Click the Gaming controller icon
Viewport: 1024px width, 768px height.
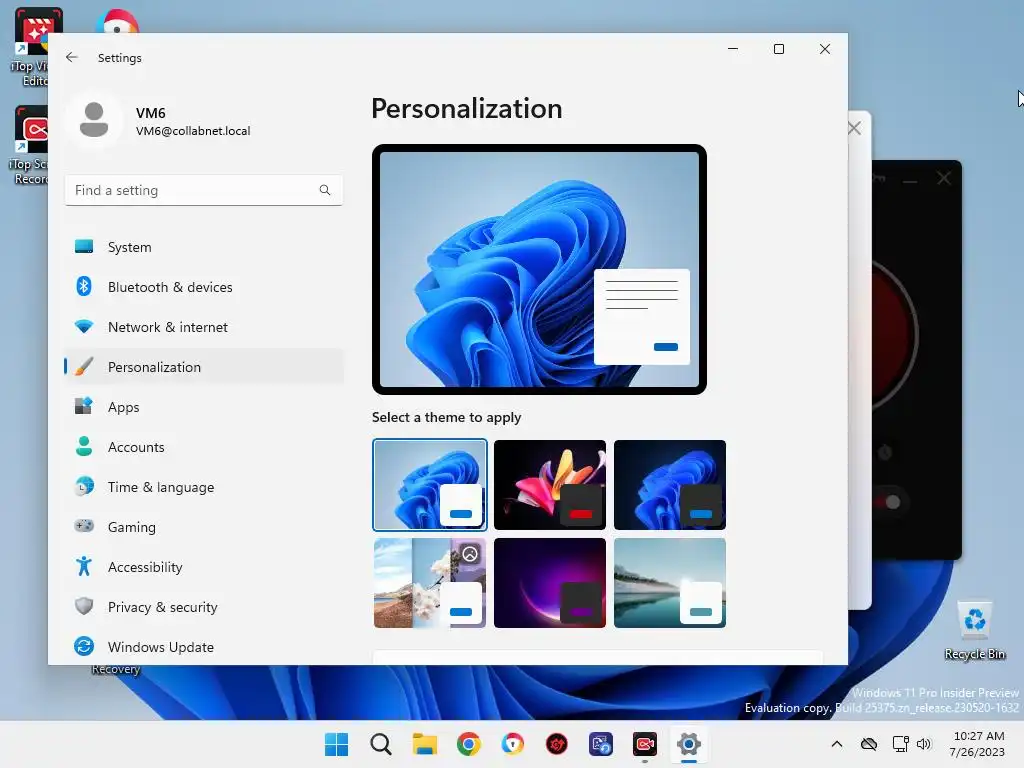click(84, 526)
